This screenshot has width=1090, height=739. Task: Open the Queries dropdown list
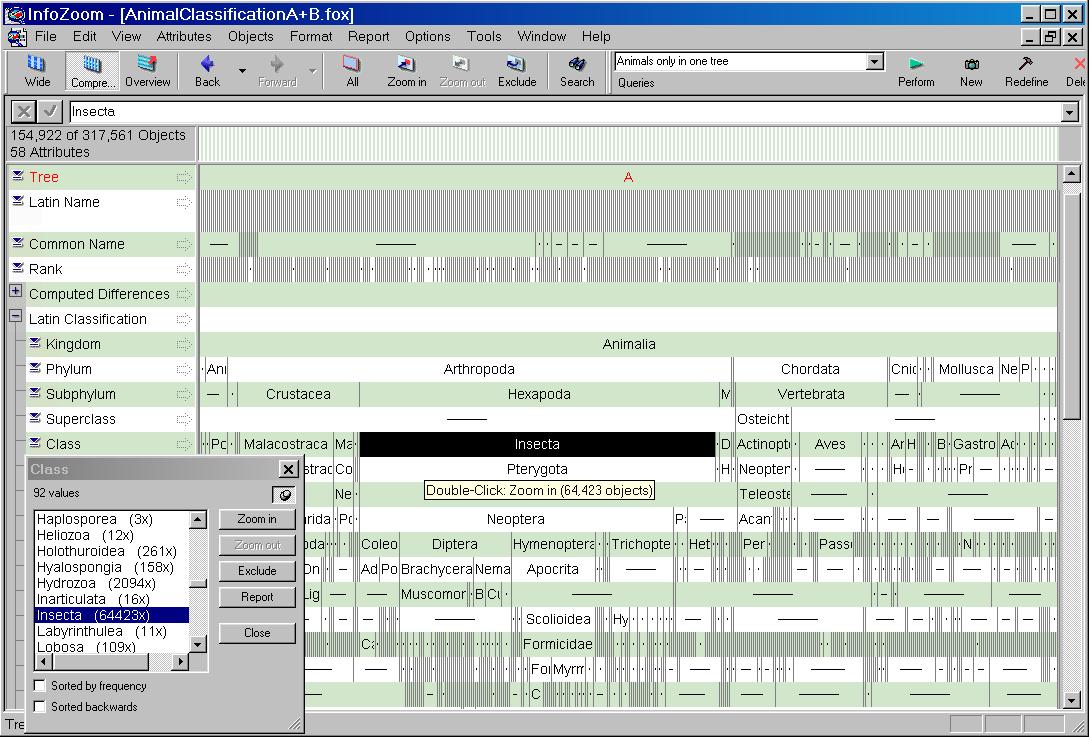[x=874, y=62]
